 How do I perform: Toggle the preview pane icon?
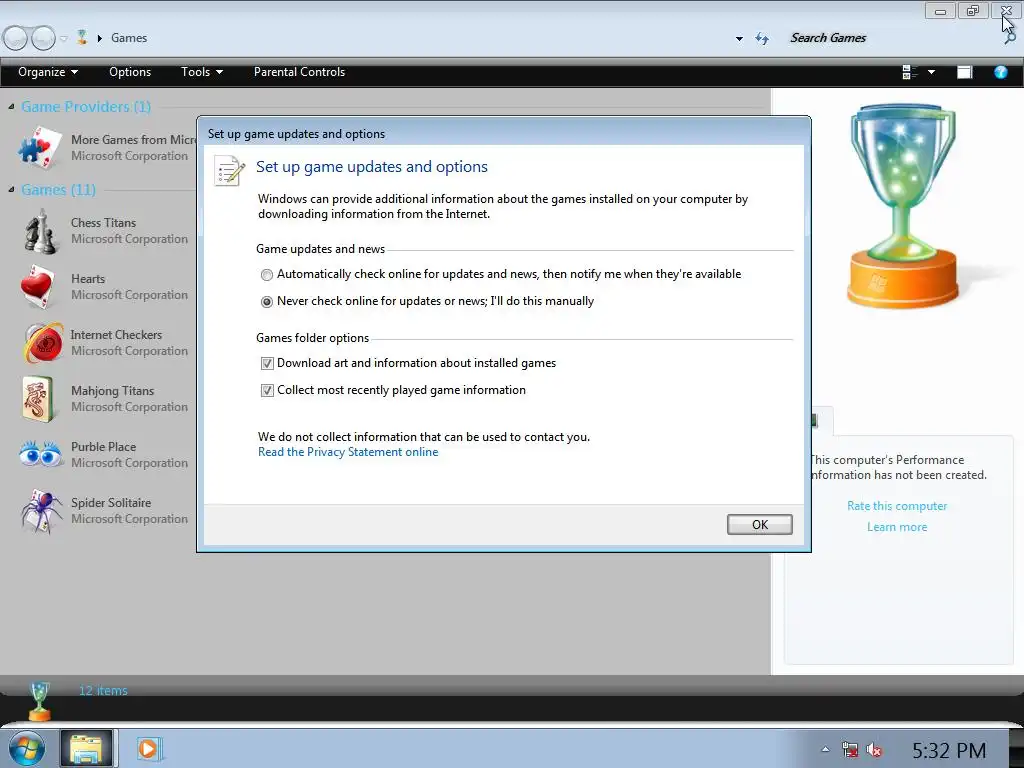point(965,72)
